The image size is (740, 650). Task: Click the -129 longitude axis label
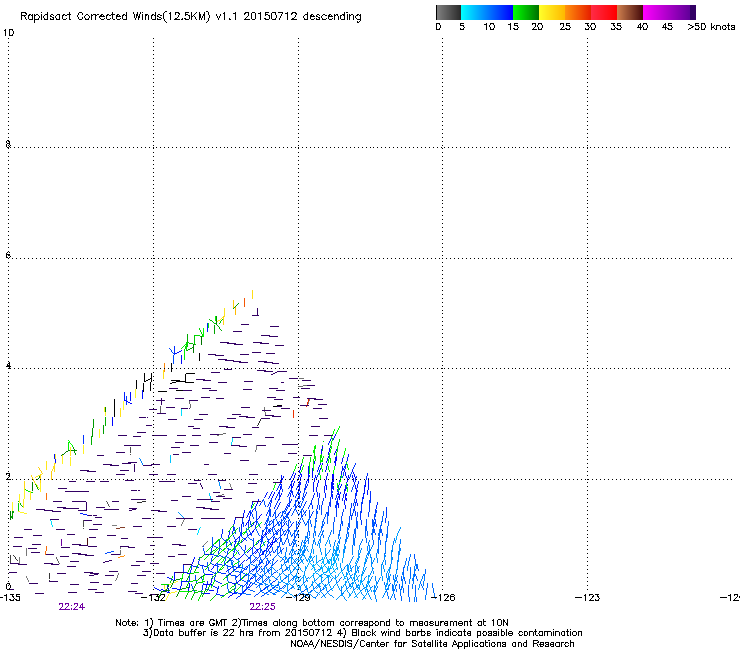pos(298,598)
